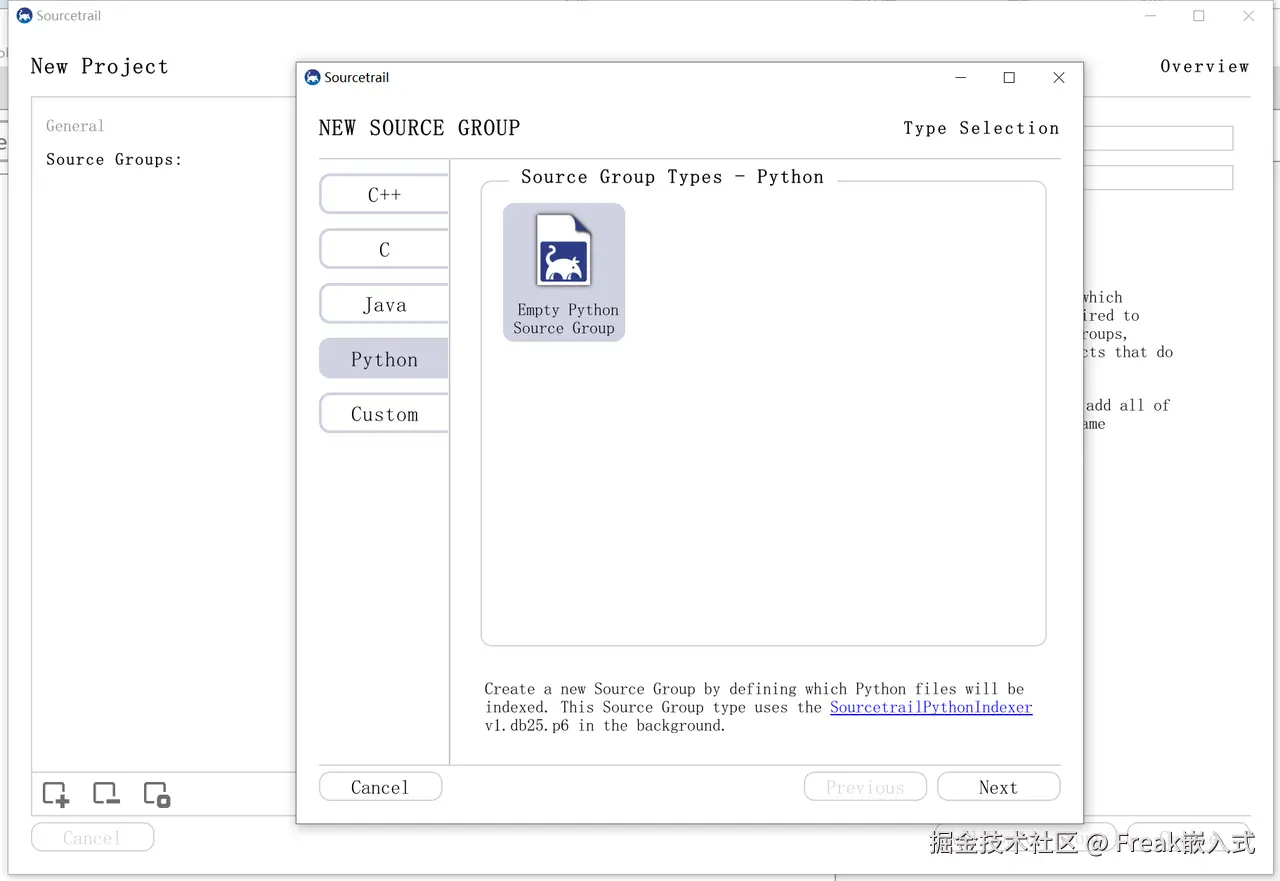The width and height of the screenshot is (1280, 881).
Task: Click the Source Group Types - Python label
Action: point(672,177)
